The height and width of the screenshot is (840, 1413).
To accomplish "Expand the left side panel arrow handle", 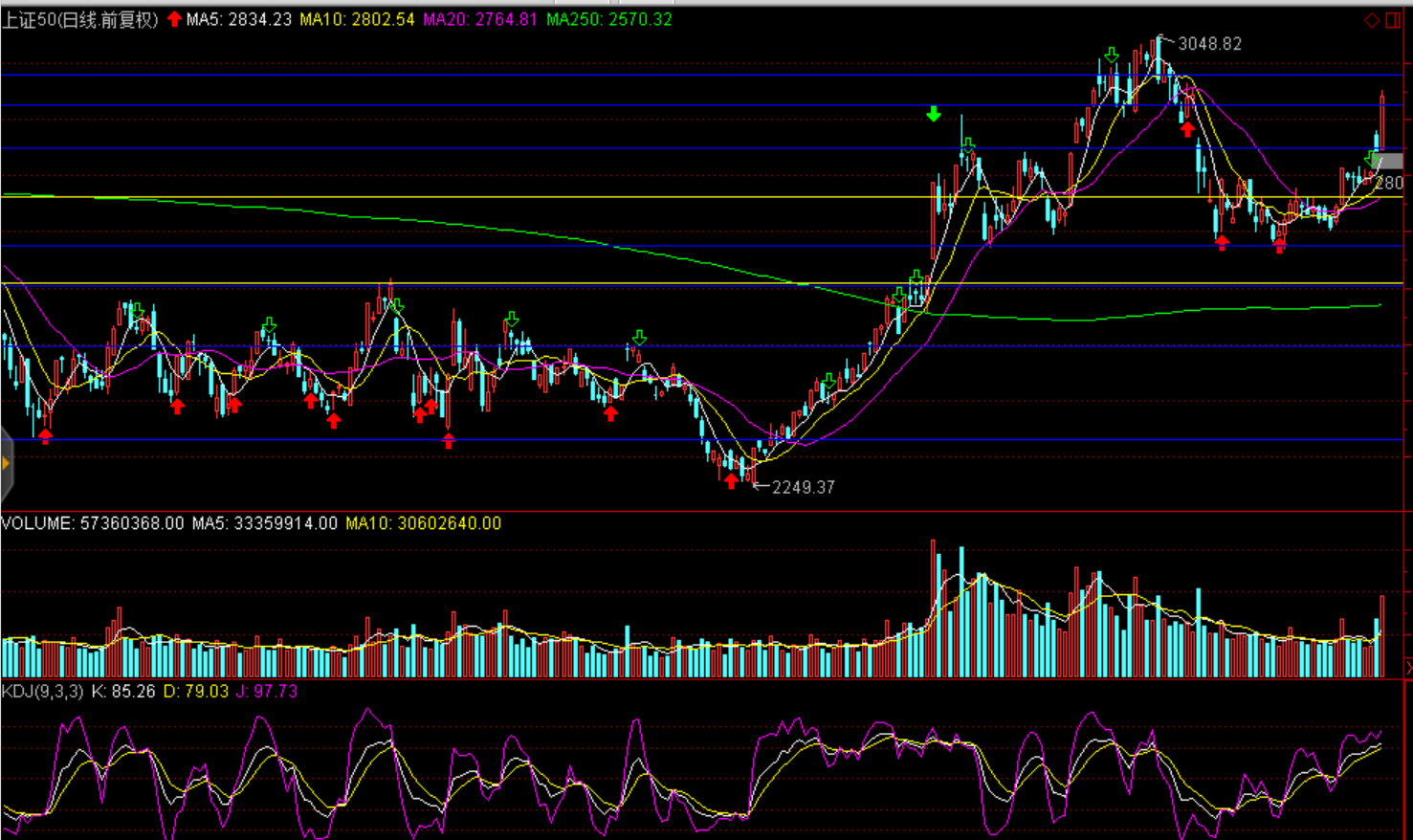I will click(x=6, y=464).
